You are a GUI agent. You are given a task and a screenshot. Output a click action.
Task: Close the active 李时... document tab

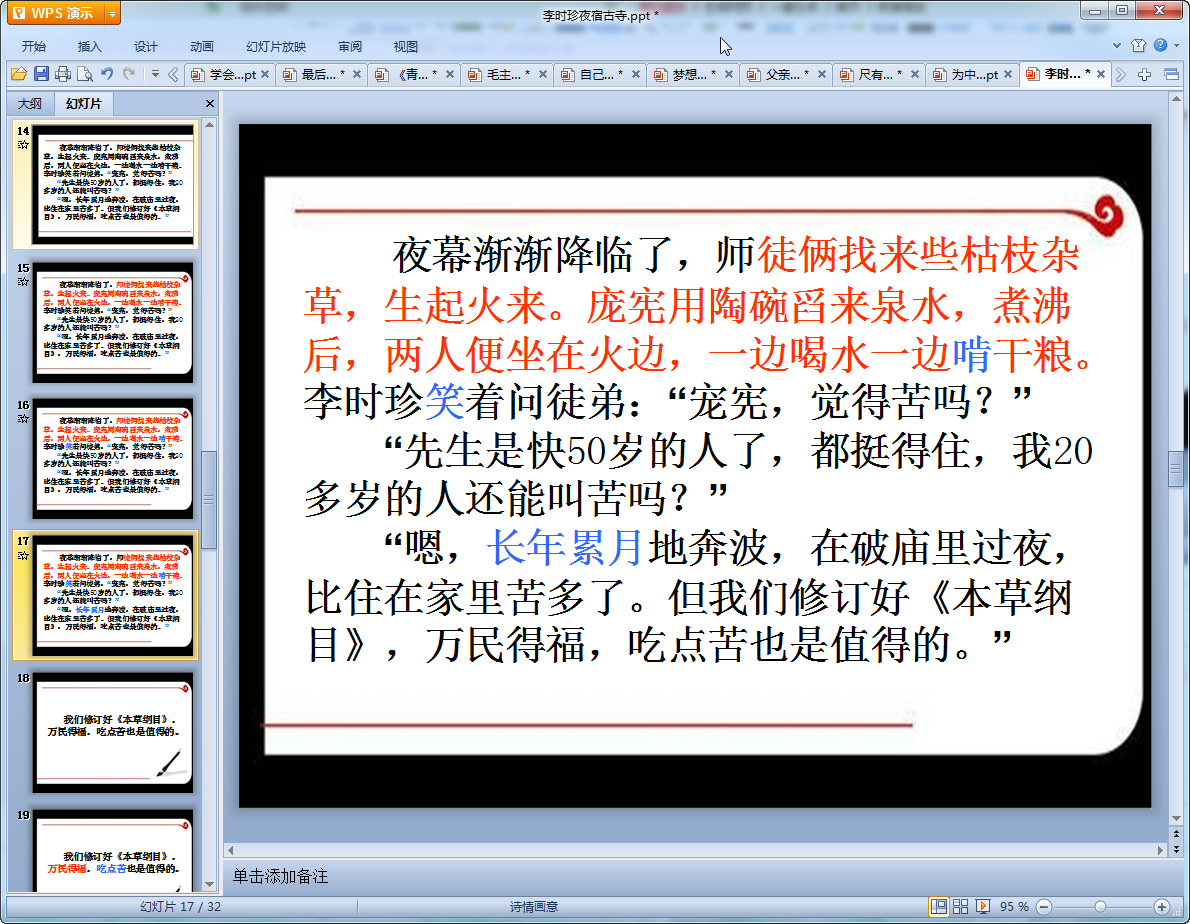[1100, 74]
